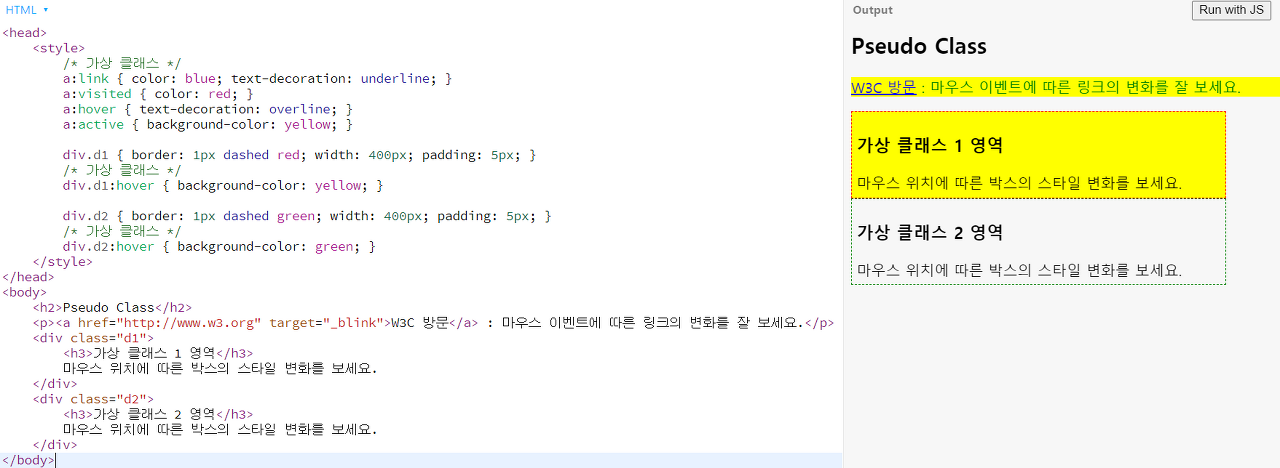This screenshot has height=468, width=1280.
Task: Open the HTML panel dropdown
Action: pos(27,9)
